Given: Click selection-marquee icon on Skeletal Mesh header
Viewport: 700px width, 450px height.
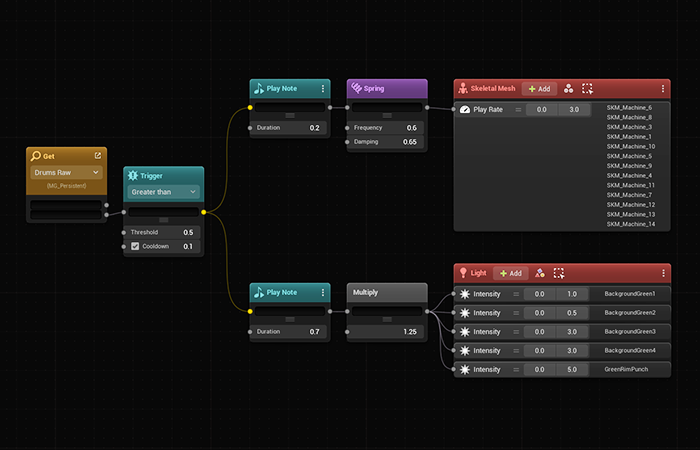Looking at the screenshot, I should click(587, 88).
